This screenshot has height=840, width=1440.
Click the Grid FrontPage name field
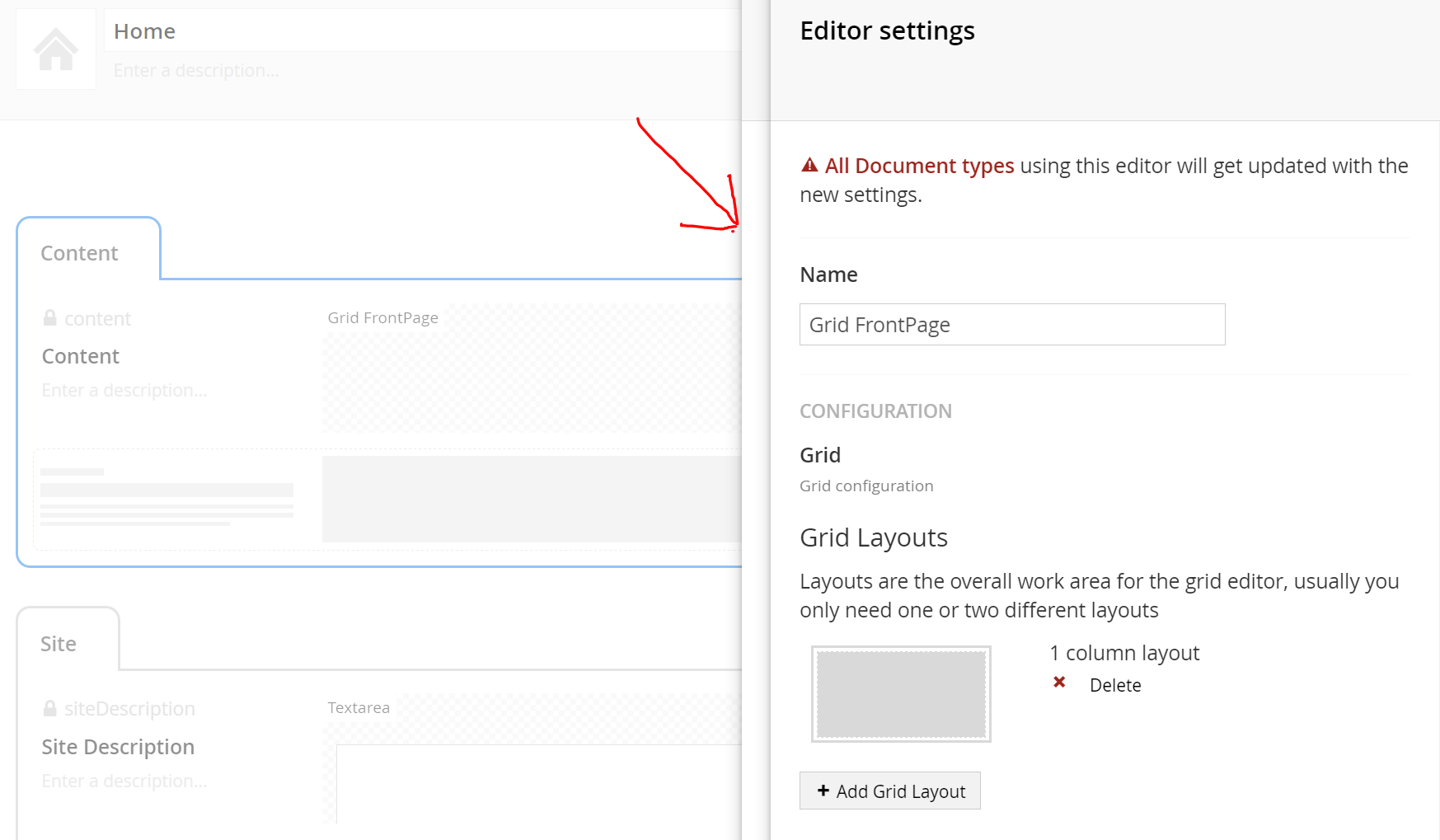click(1012, 325)
